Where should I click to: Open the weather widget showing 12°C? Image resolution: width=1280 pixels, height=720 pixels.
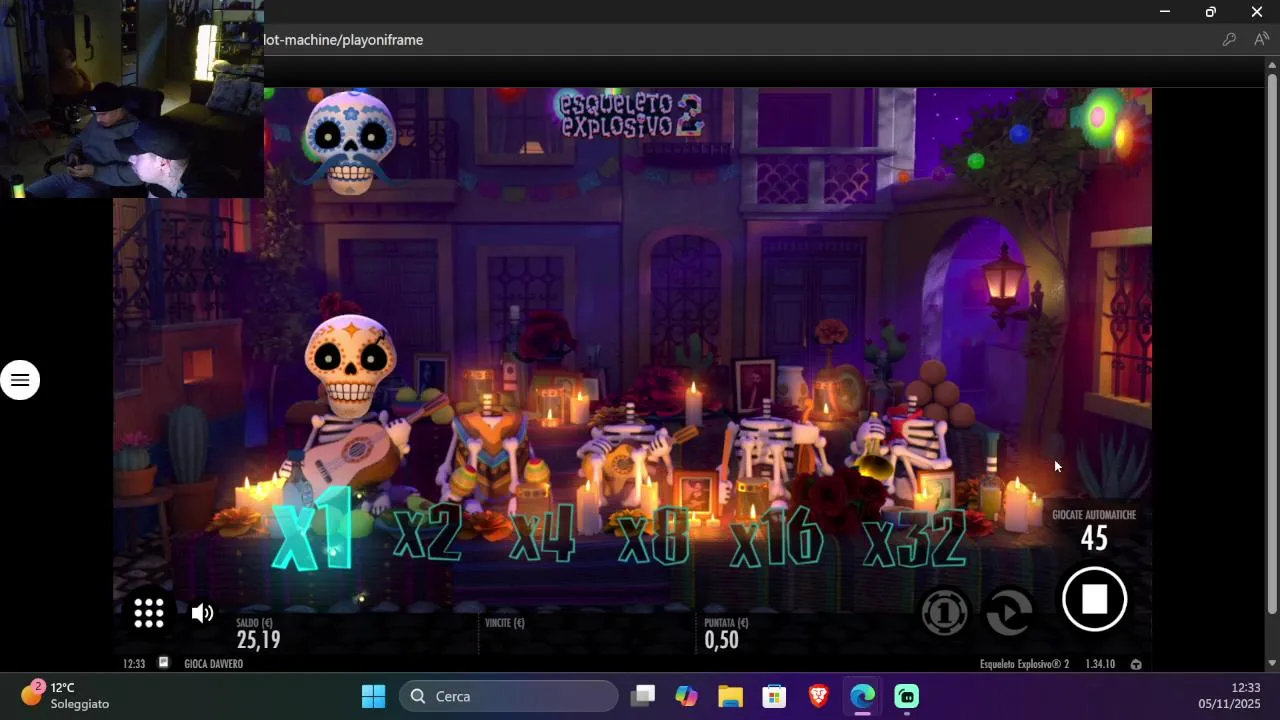(x=66, y=695)
